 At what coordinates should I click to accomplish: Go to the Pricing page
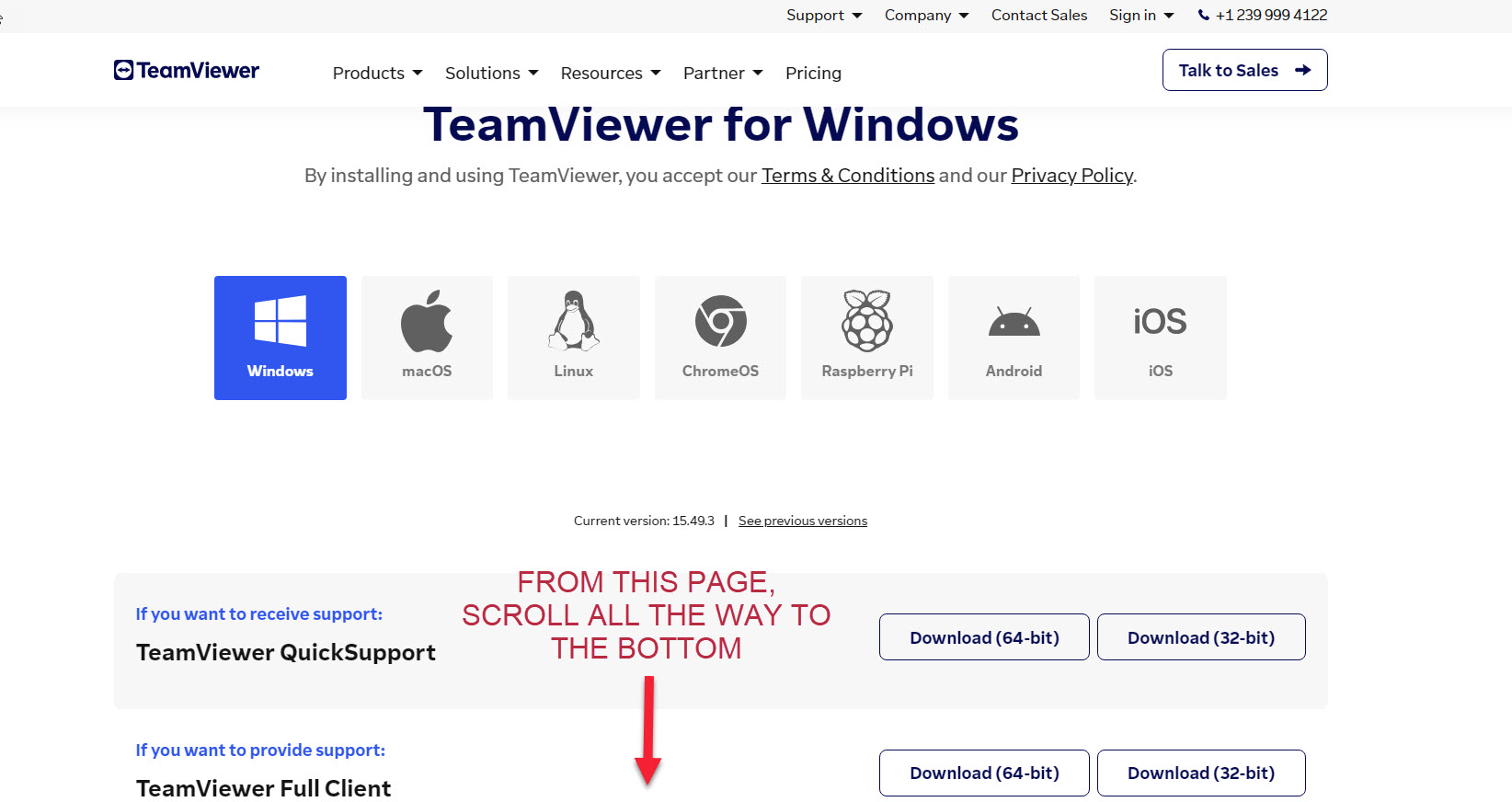point(813,73)
